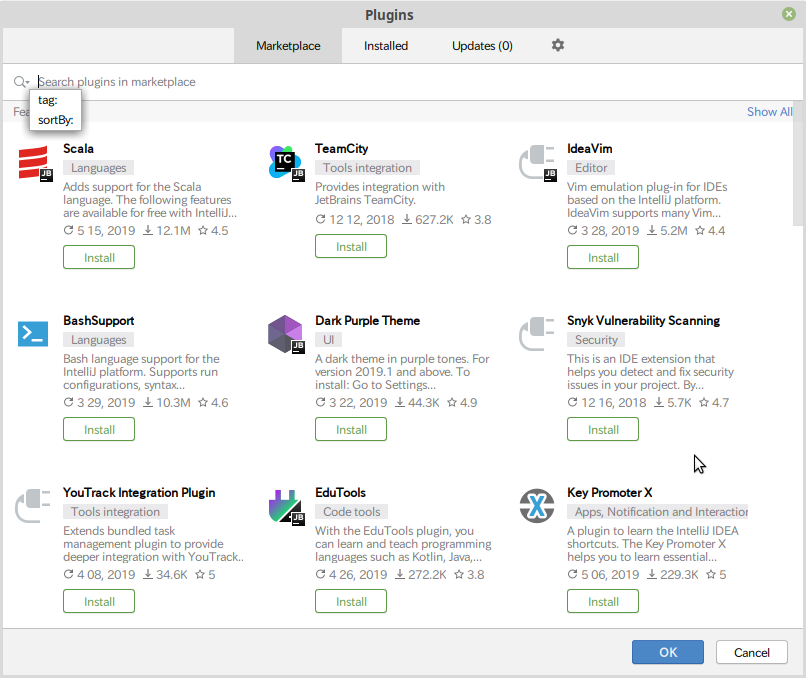This screenshot has height=678, width=806.
Task: Click the Key Promoter X icon
Action: [x=536, y=506]
